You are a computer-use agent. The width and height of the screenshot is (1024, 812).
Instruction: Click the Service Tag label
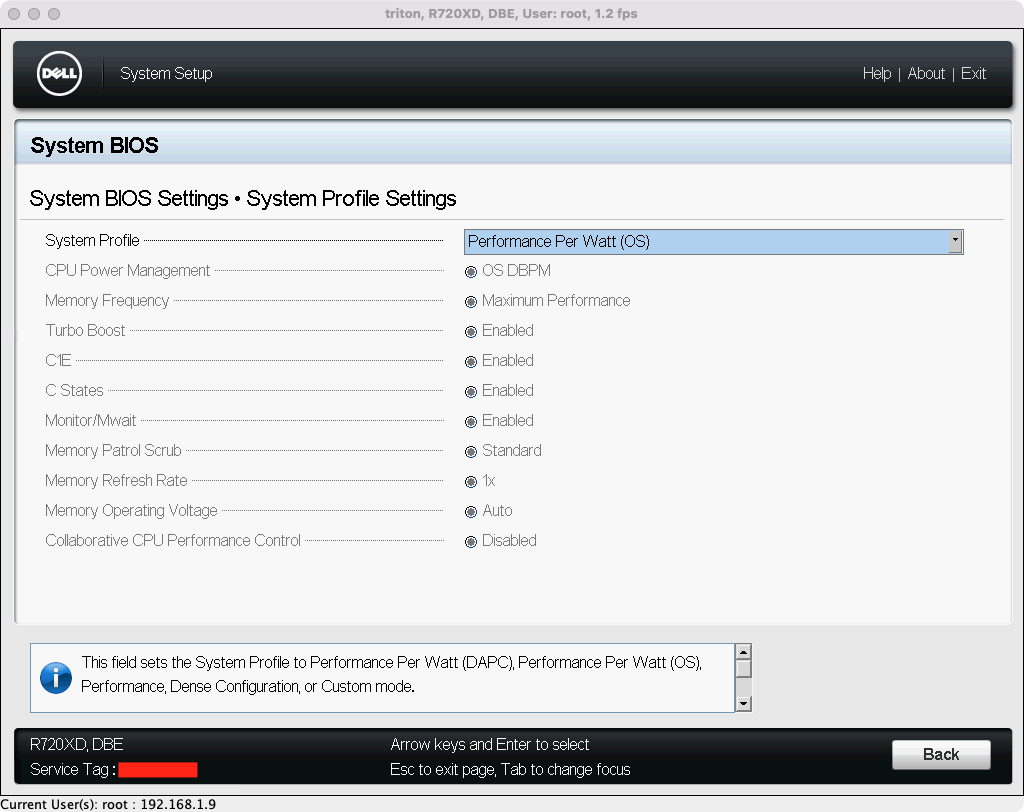point(73,770)
